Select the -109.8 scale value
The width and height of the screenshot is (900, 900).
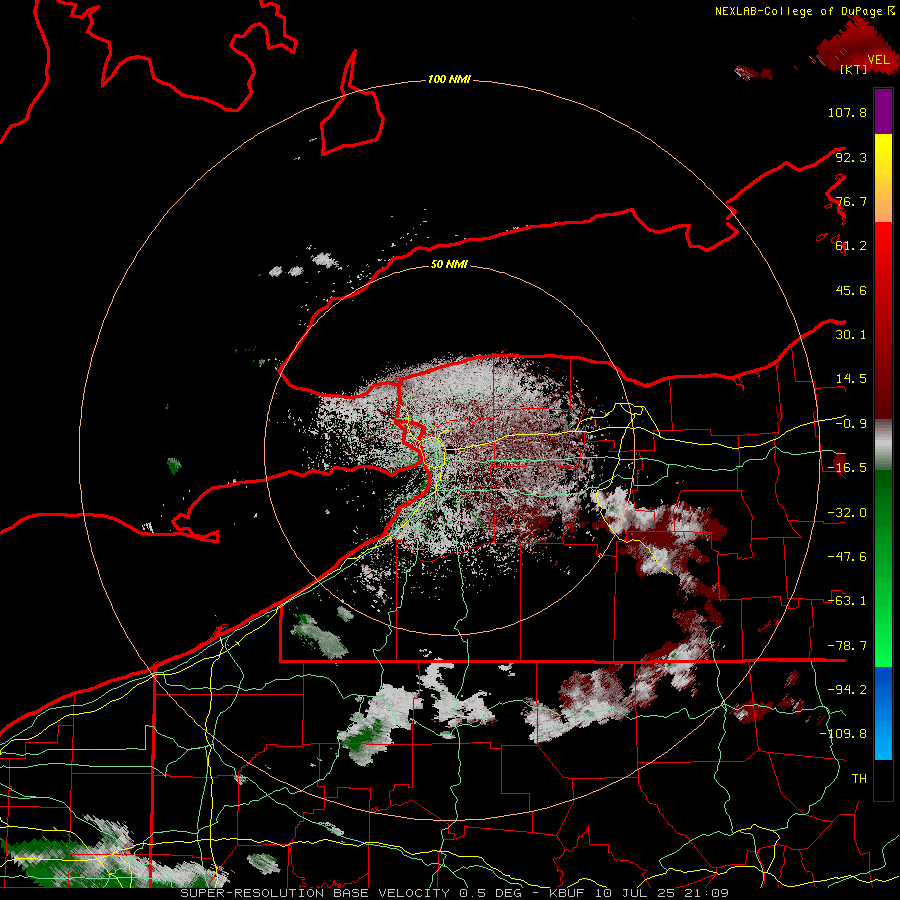point(844,734)
